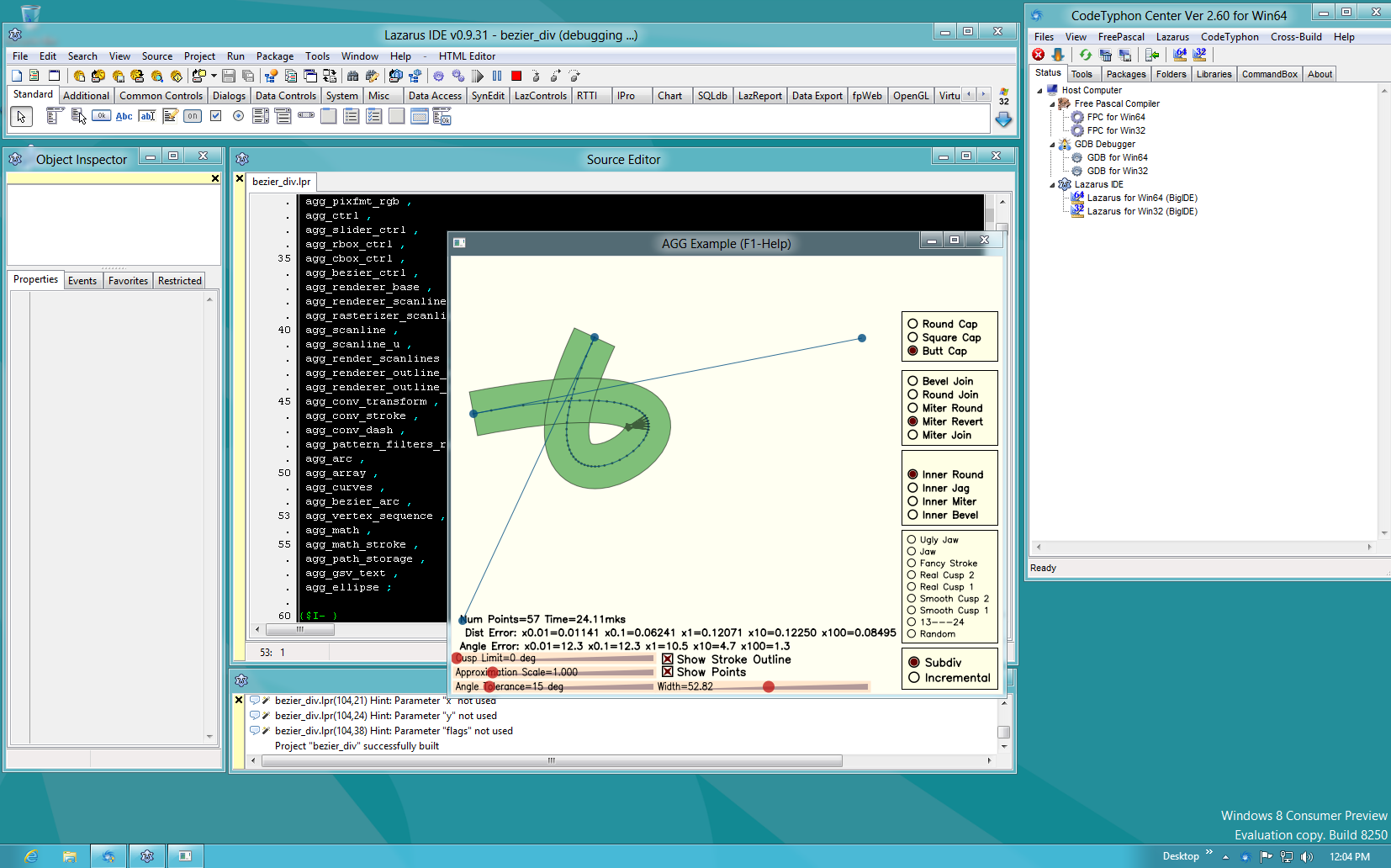Click the Save file floppy icon

[x=229, y=77]
